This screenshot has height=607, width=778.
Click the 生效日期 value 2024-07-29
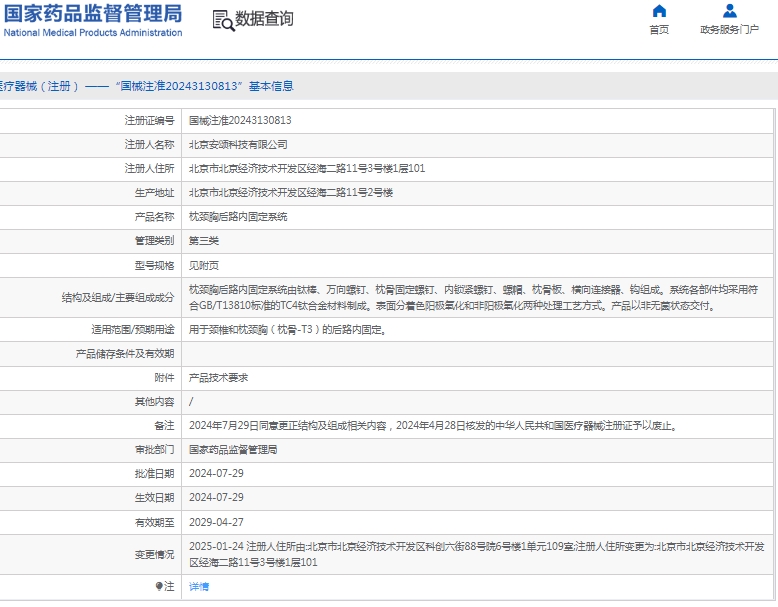[216, 497]
